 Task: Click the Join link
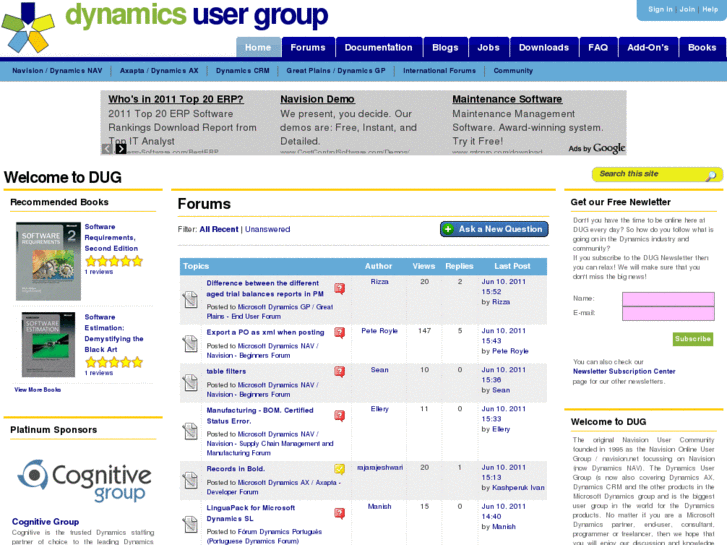[687, 9]
